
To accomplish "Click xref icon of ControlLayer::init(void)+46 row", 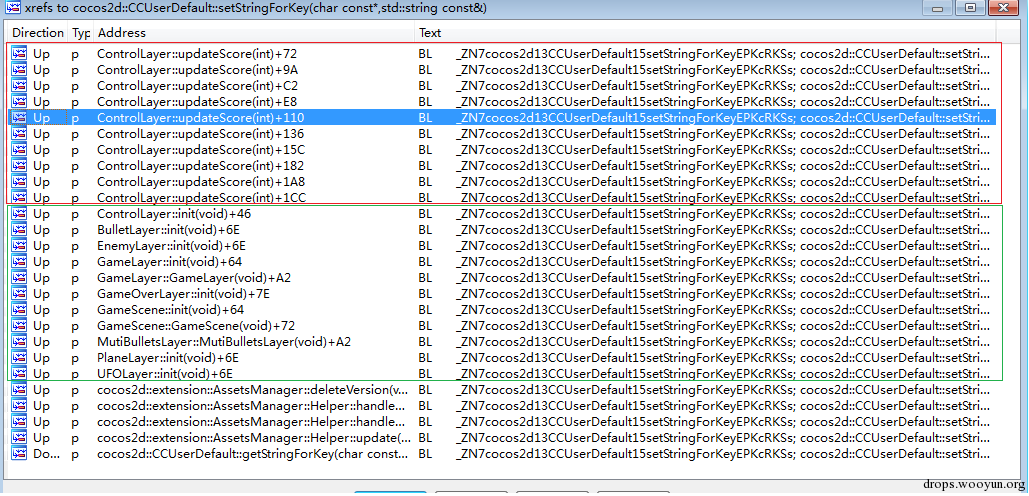I will tap(18, 214).
